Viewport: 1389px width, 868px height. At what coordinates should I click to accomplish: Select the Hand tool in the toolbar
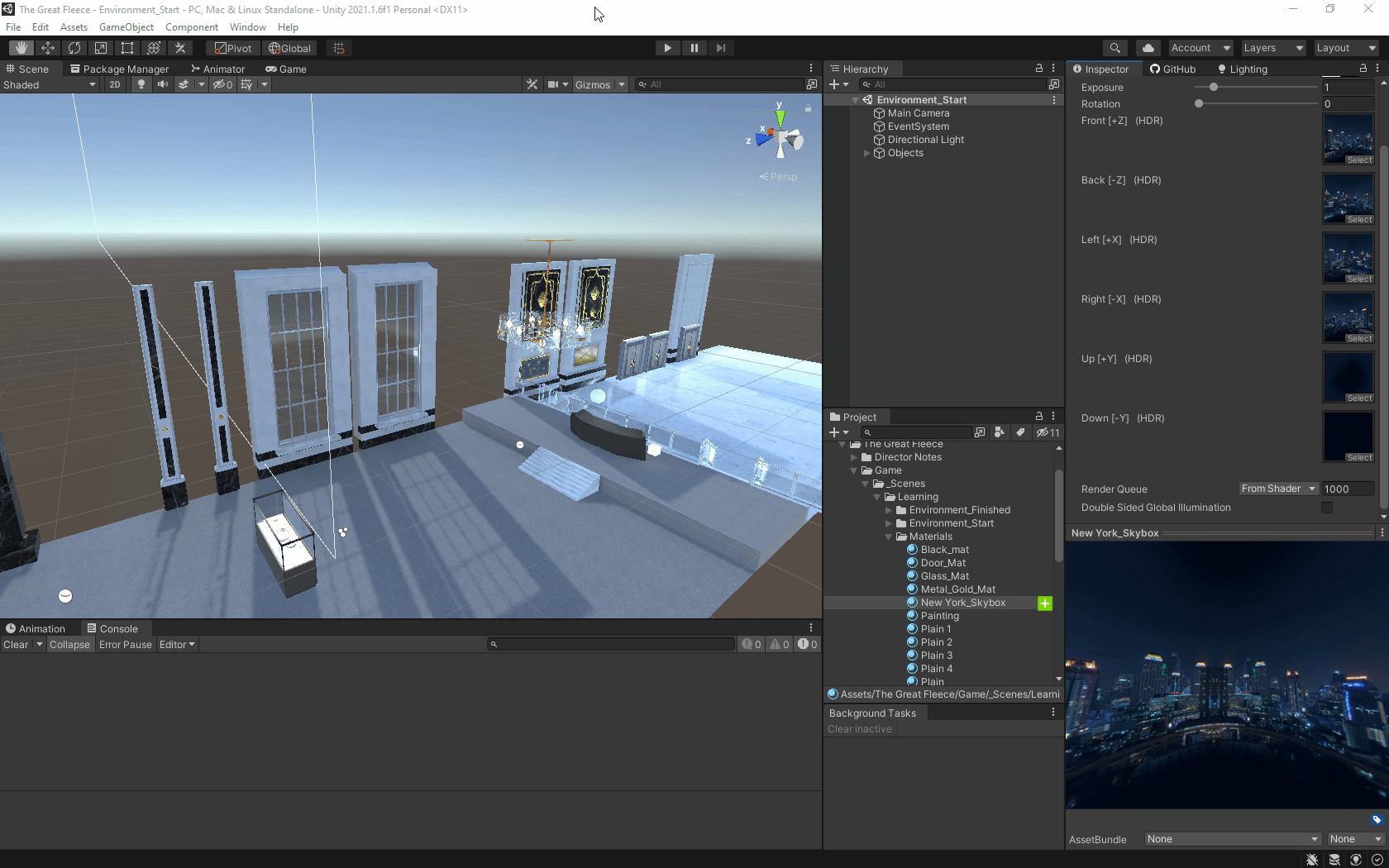click(x=21, y=48)
